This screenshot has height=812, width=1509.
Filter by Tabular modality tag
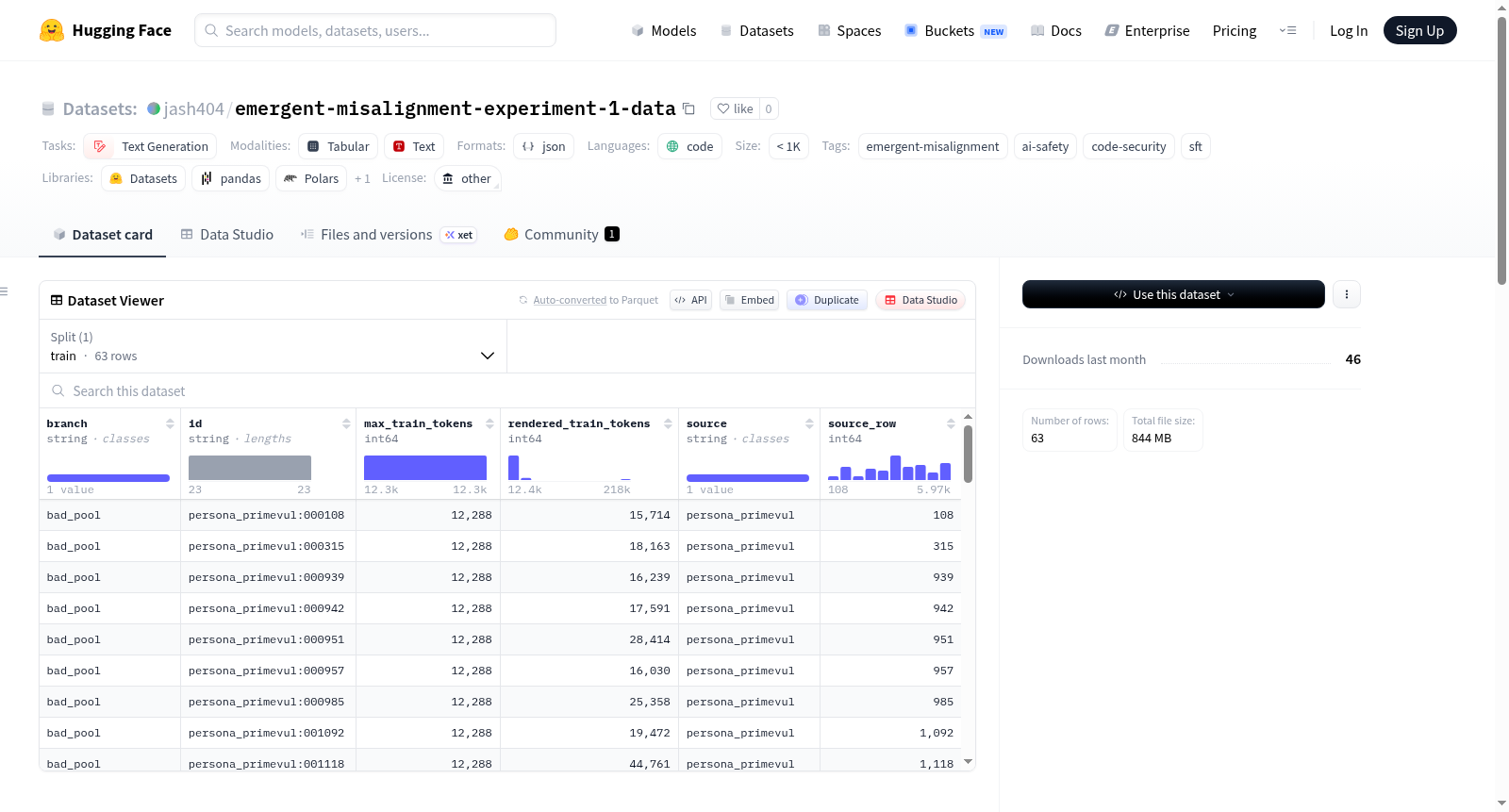click(339, 146)
